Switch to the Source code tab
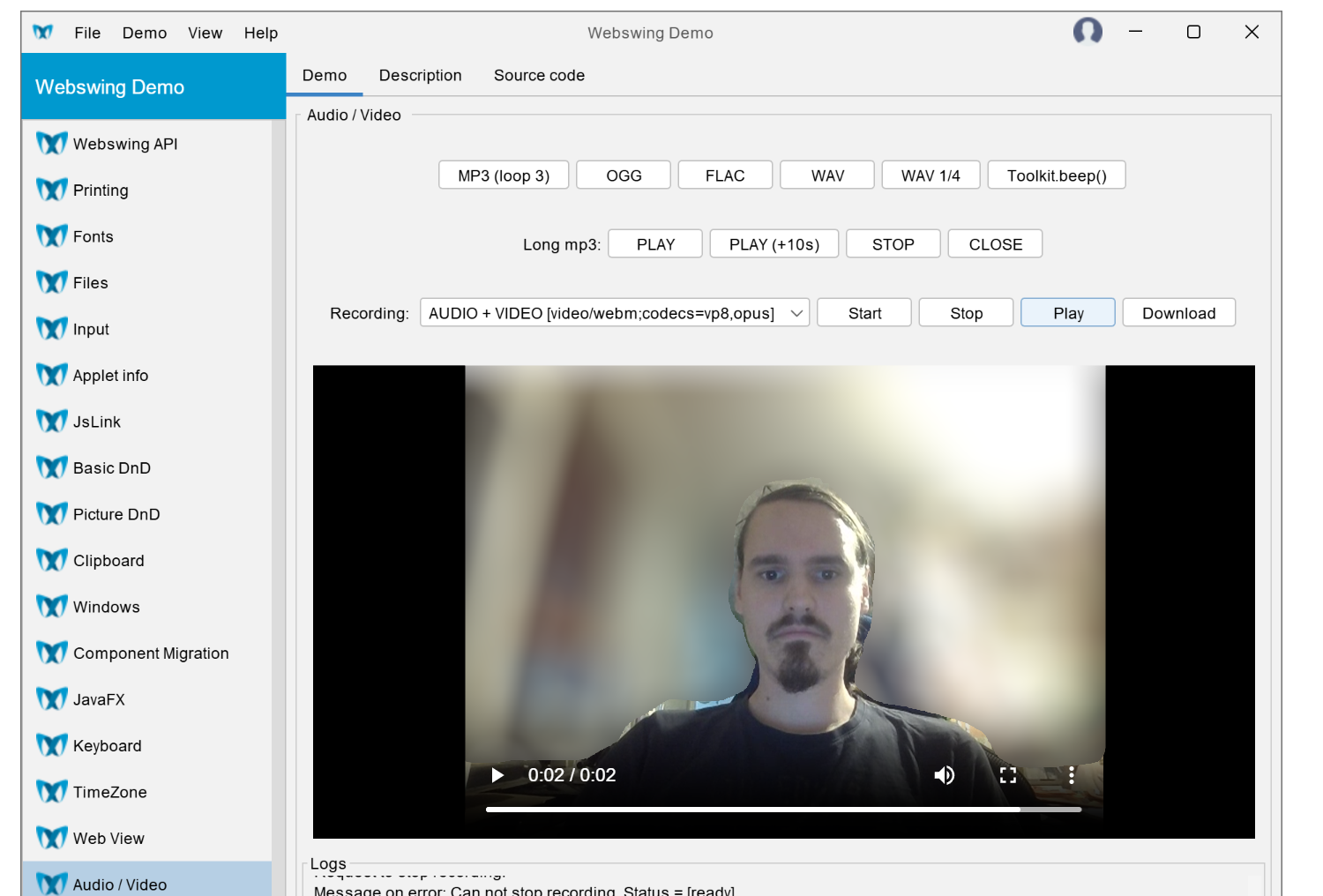Screen dimensions: 1323x896 (539, 76)
